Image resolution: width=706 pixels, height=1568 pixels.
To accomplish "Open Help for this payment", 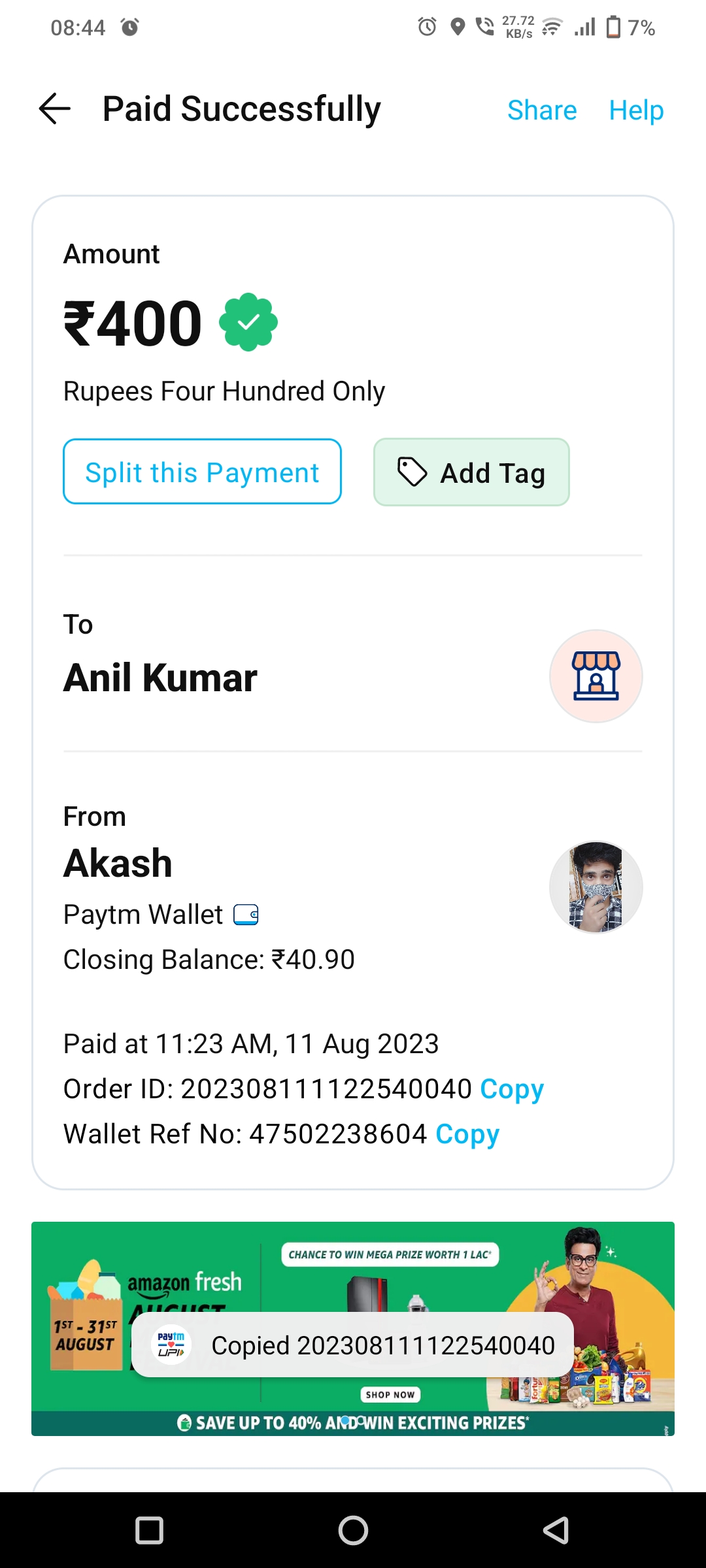I will [636, 110].
